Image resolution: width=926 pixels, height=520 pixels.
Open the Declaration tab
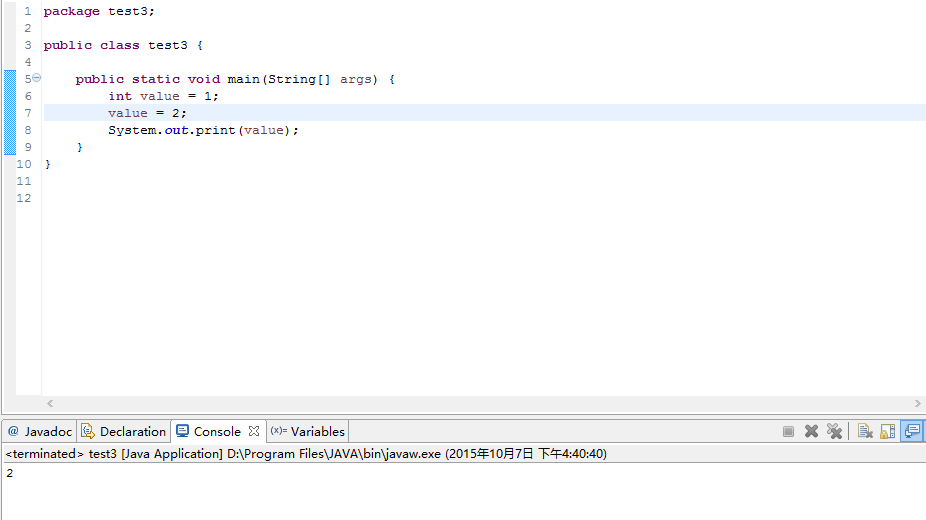123,431
